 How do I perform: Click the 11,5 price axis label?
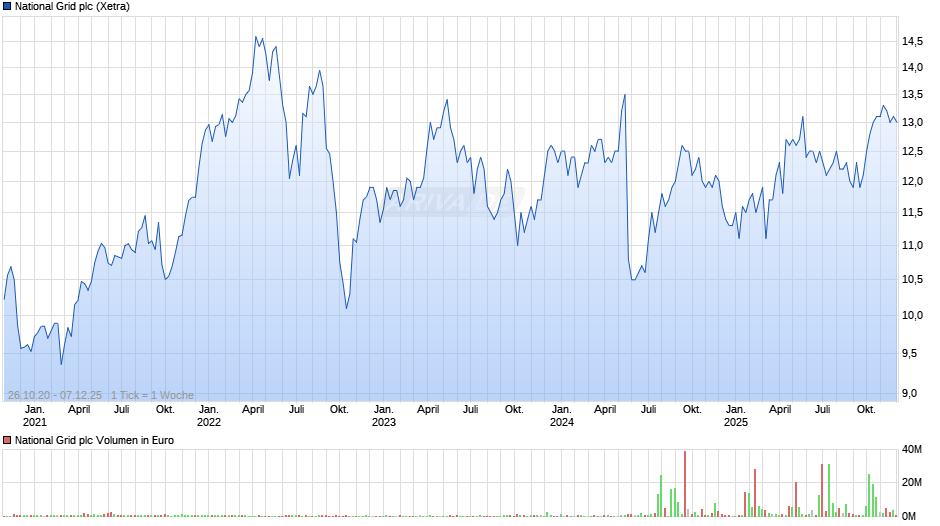[912, 213]
